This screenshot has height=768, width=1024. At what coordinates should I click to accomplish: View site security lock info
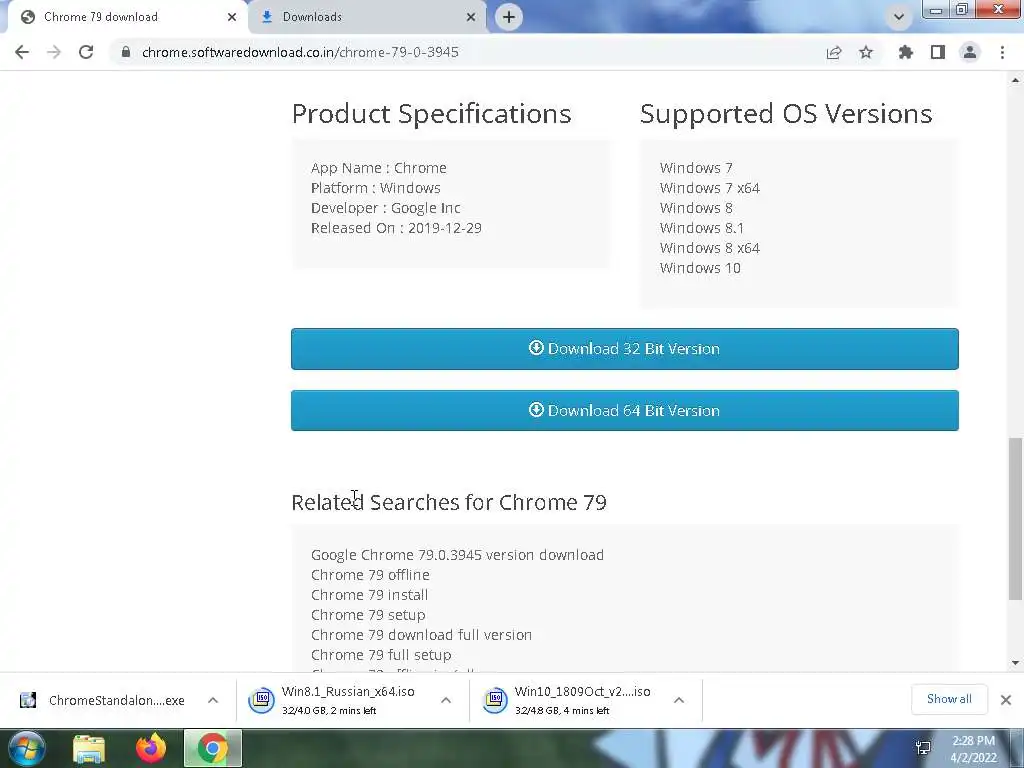coord(126,52)
